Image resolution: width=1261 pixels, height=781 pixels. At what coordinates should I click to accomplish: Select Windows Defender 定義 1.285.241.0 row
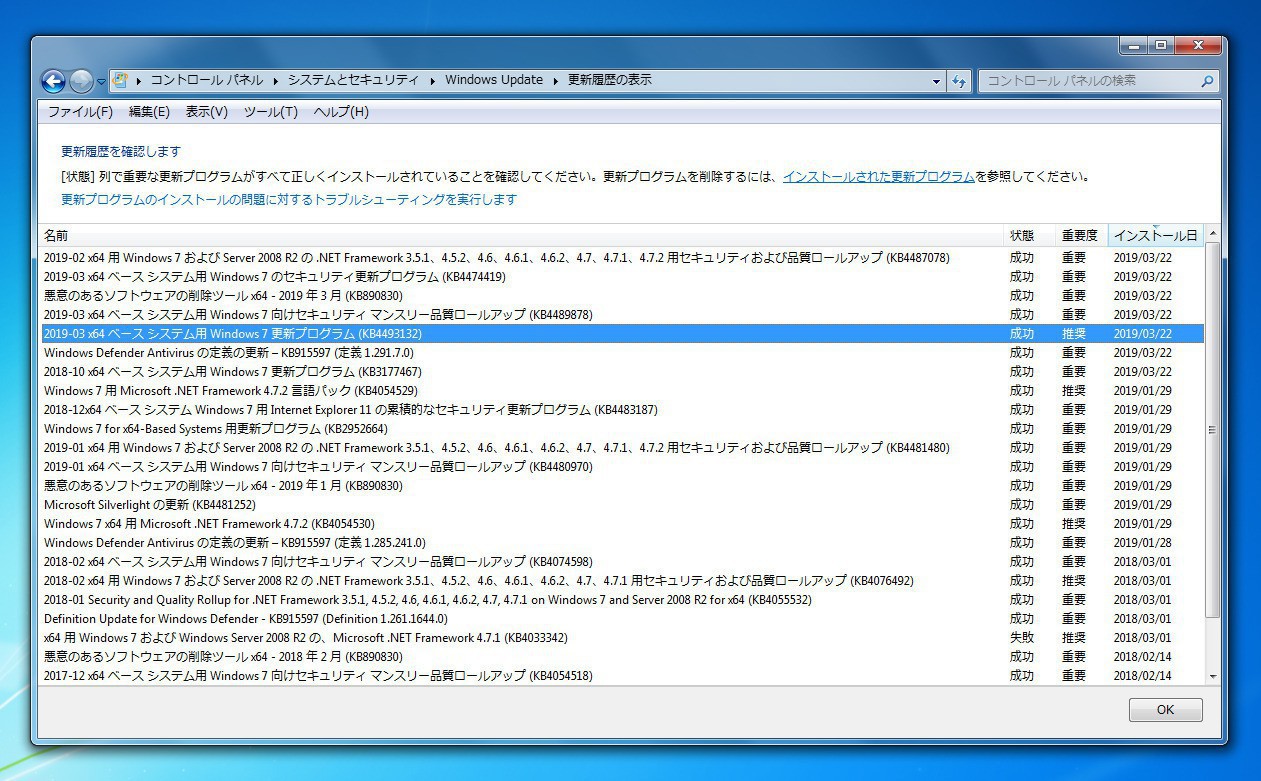pyautogui.click(x=622, y=543)
